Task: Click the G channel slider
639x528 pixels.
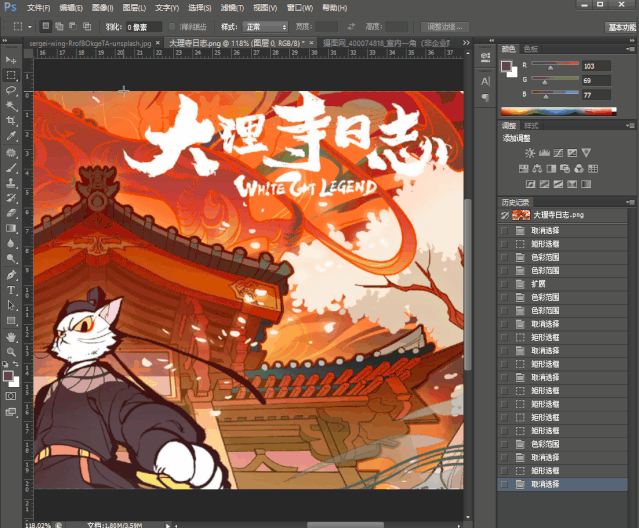Action: click(x=555, y=80)
